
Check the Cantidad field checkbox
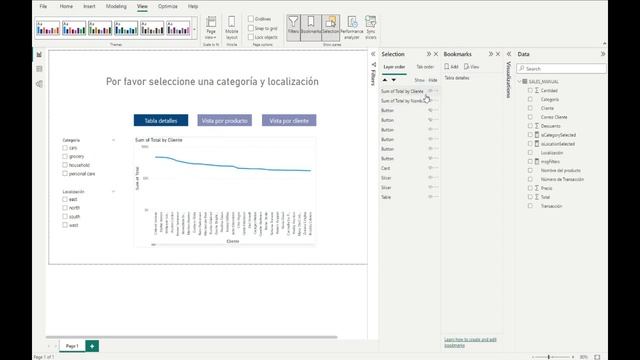[x=530, y=90]
